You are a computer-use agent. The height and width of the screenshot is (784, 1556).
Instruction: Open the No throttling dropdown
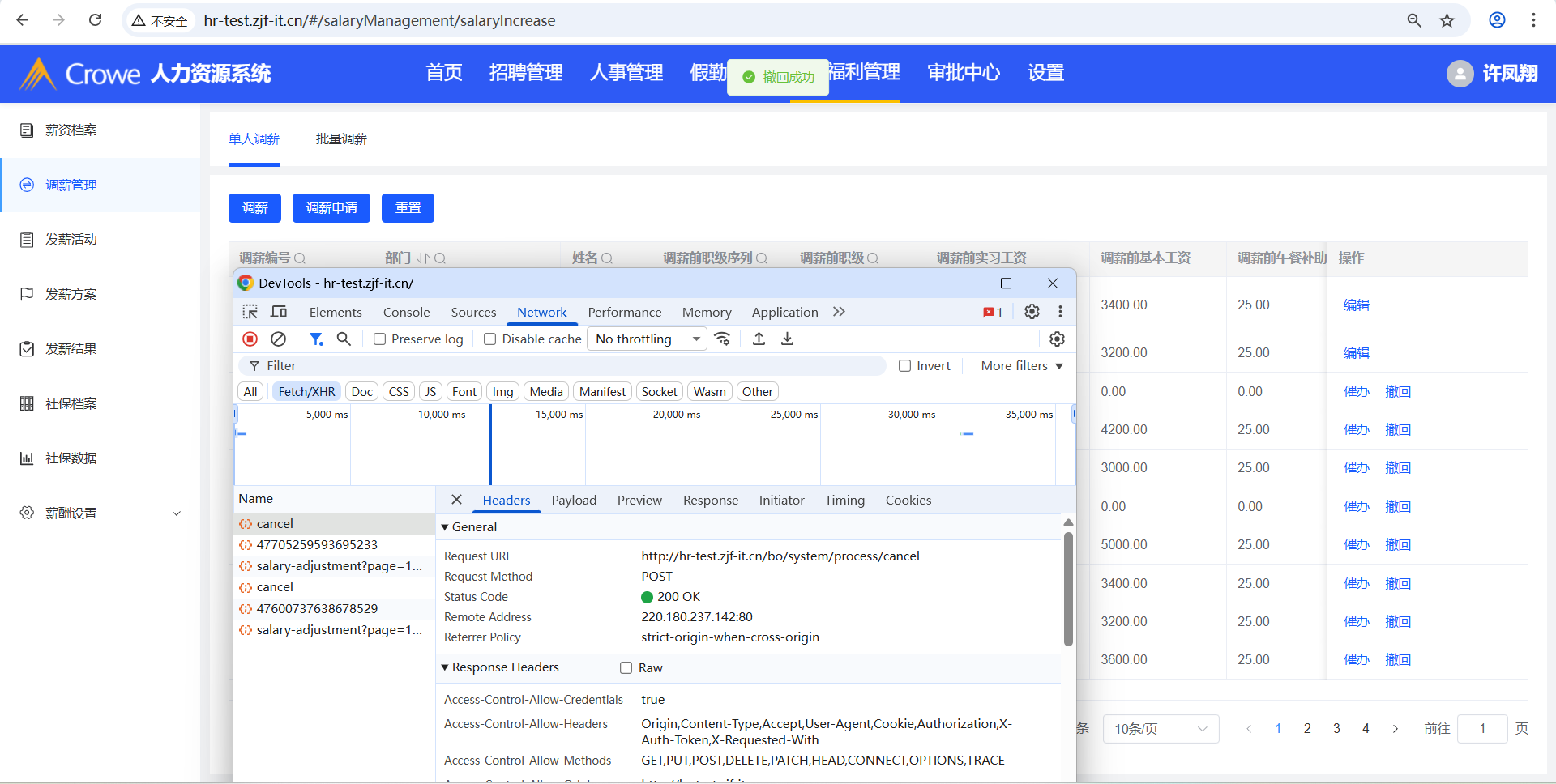tap(647, 339)
